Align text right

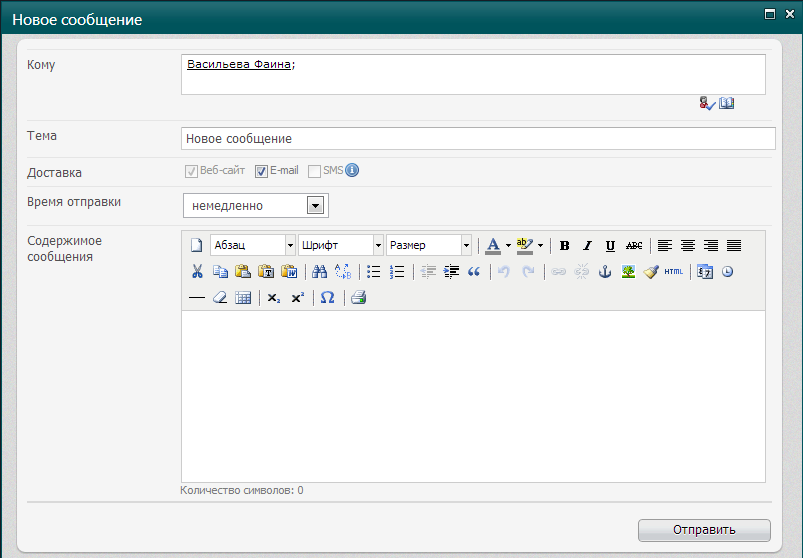tap(711, 246)
